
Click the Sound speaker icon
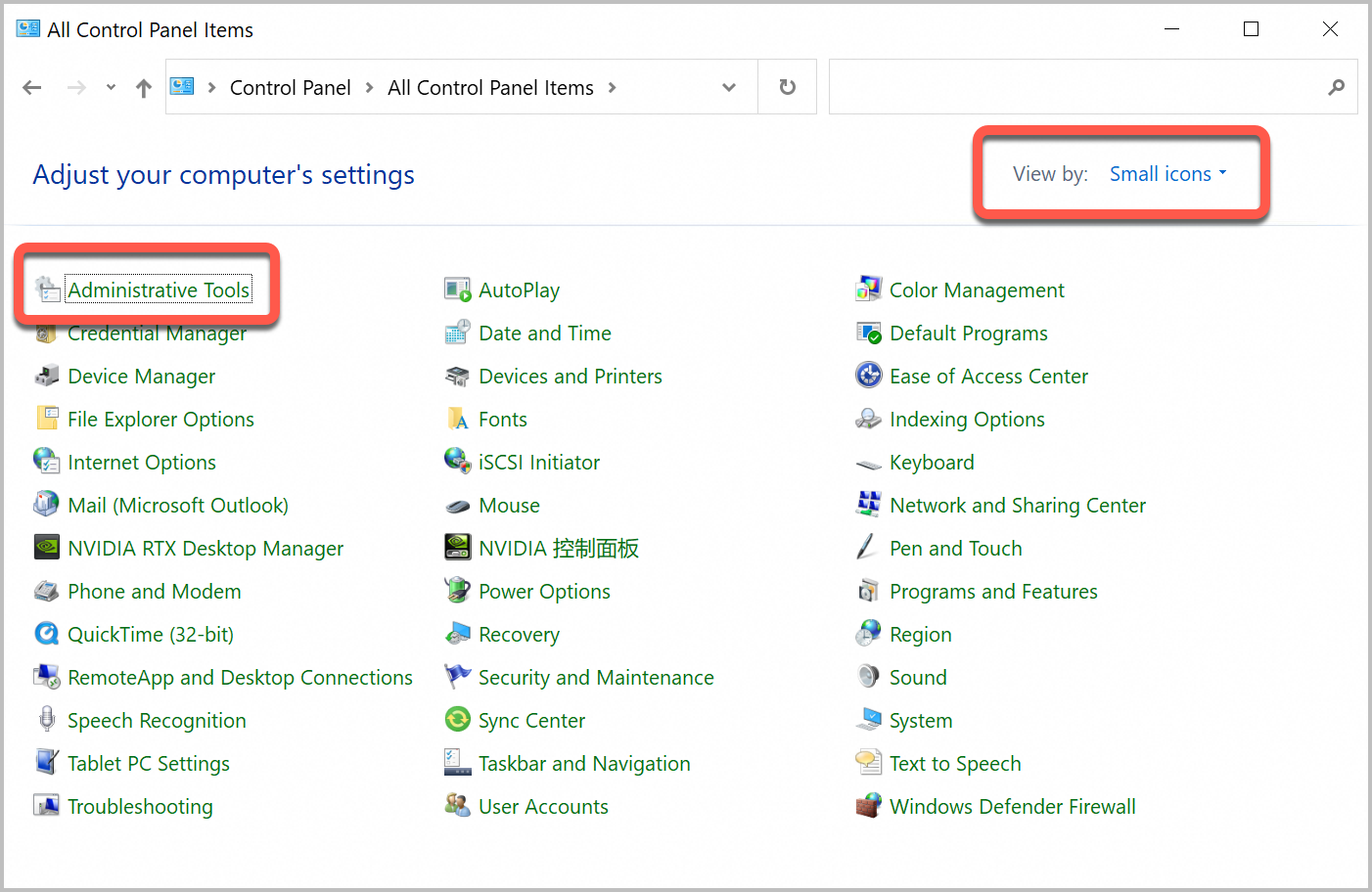[x=869, y=677]
